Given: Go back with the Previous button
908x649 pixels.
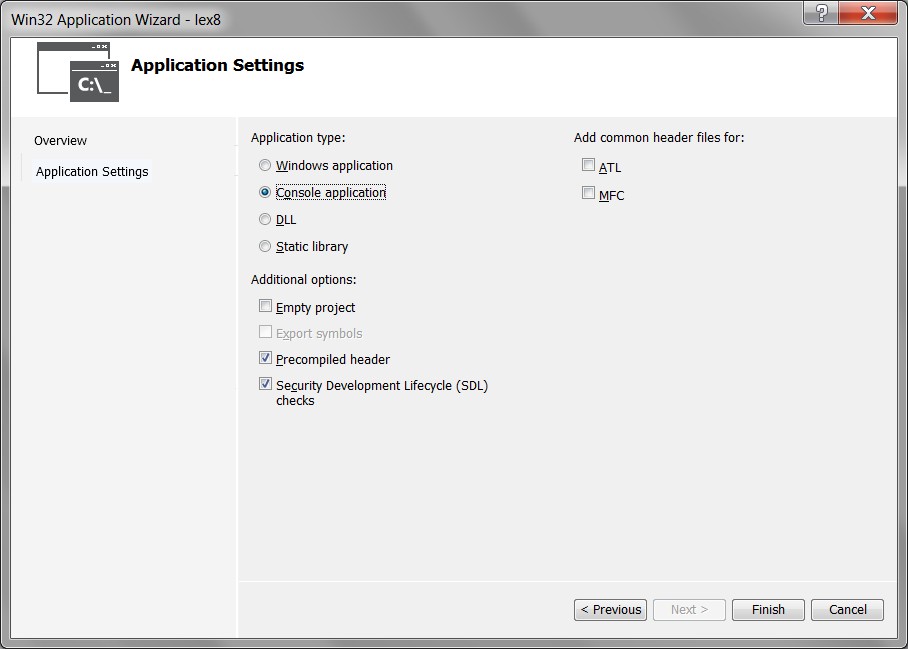Looking at the screenshot, I should 610,610.
